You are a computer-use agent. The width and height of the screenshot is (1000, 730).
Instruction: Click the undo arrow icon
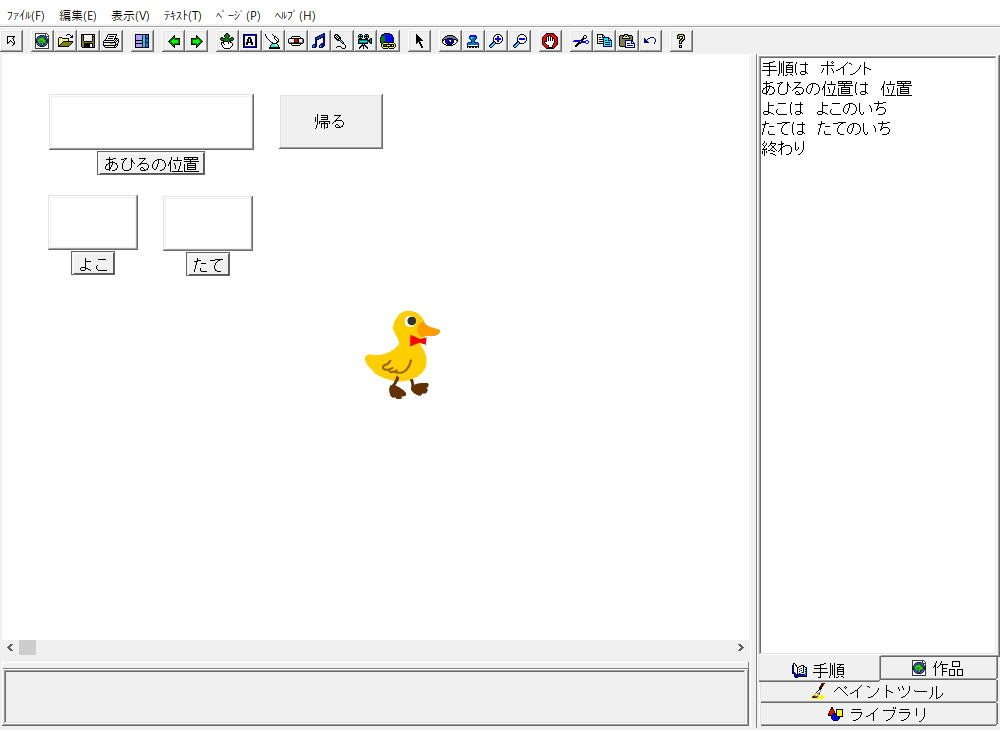tap(650, 41)
